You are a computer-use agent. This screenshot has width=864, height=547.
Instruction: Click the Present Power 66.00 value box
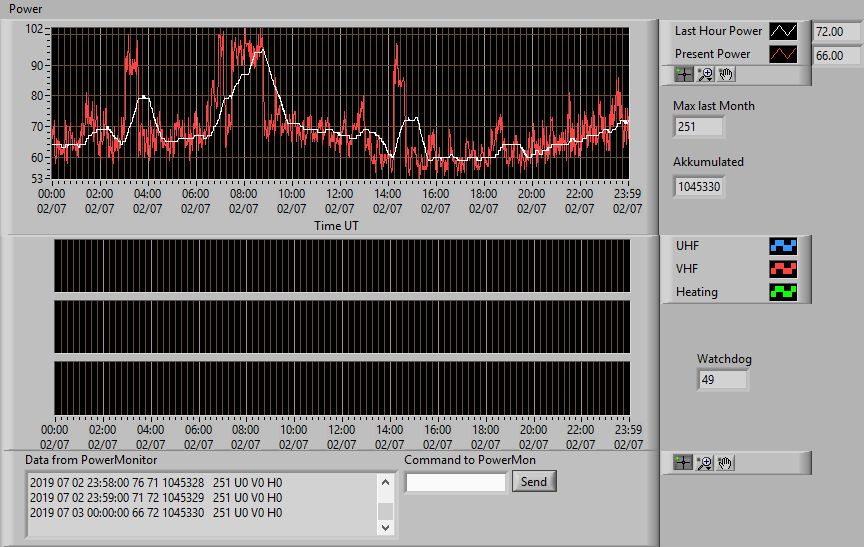point(836,56)
